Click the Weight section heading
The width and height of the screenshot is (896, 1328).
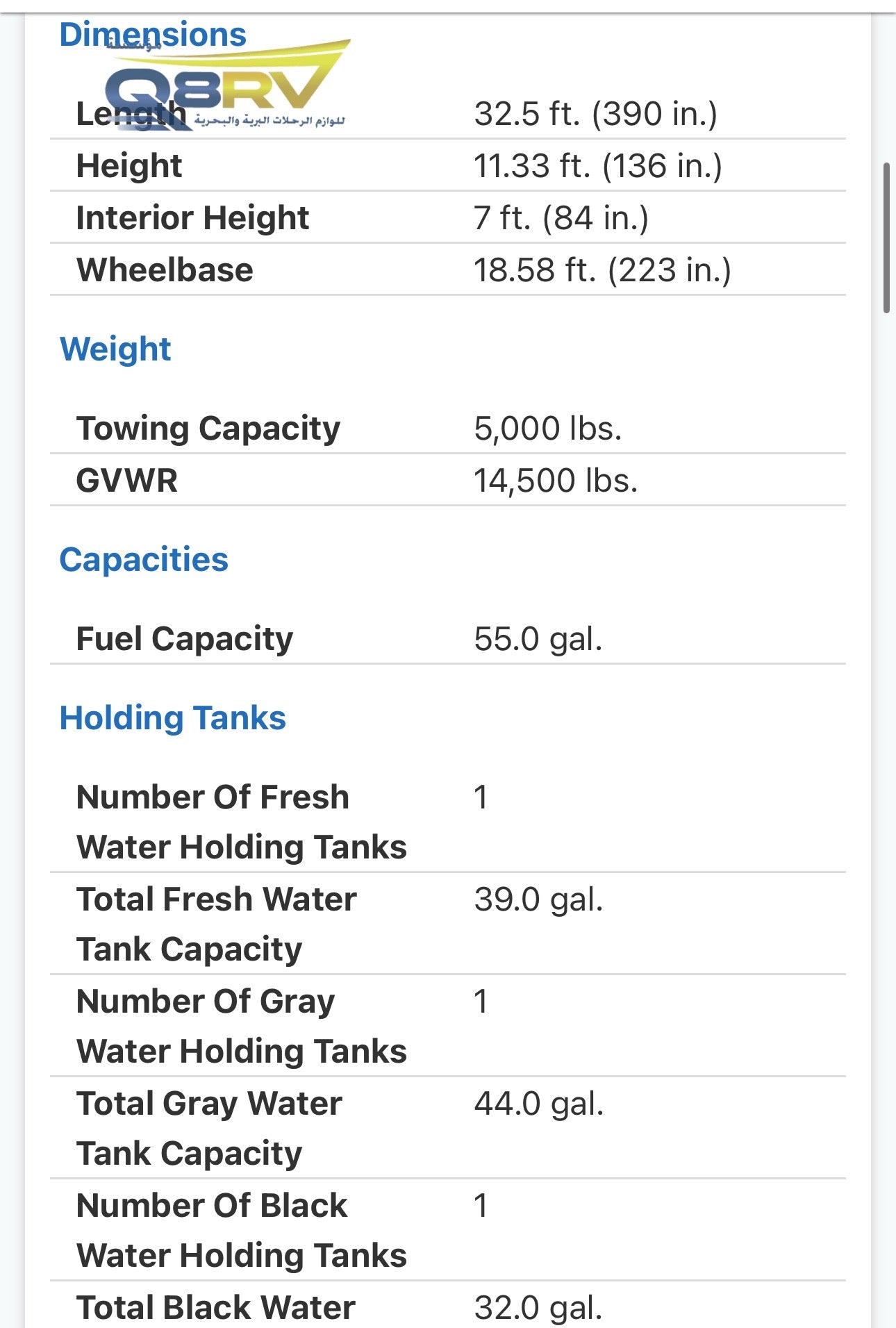pyautogui.click(x=115, y=349)
